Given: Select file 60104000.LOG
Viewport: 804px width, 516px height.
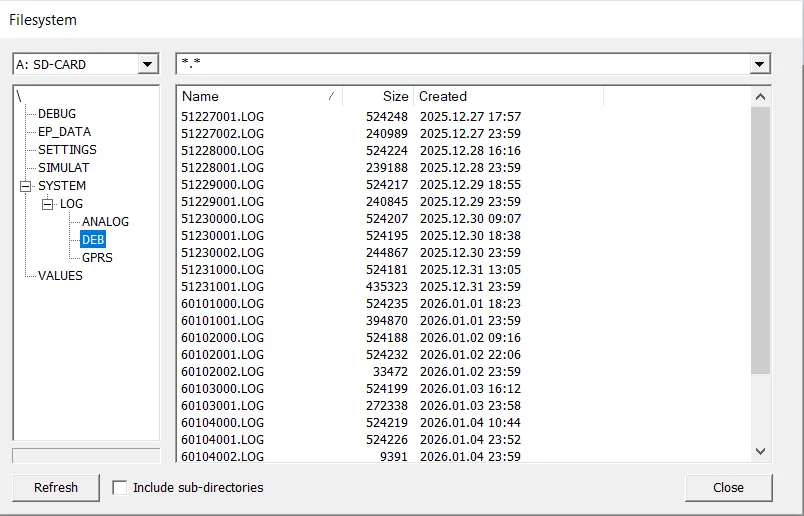Looking at the screenshot, I should 223,422.
